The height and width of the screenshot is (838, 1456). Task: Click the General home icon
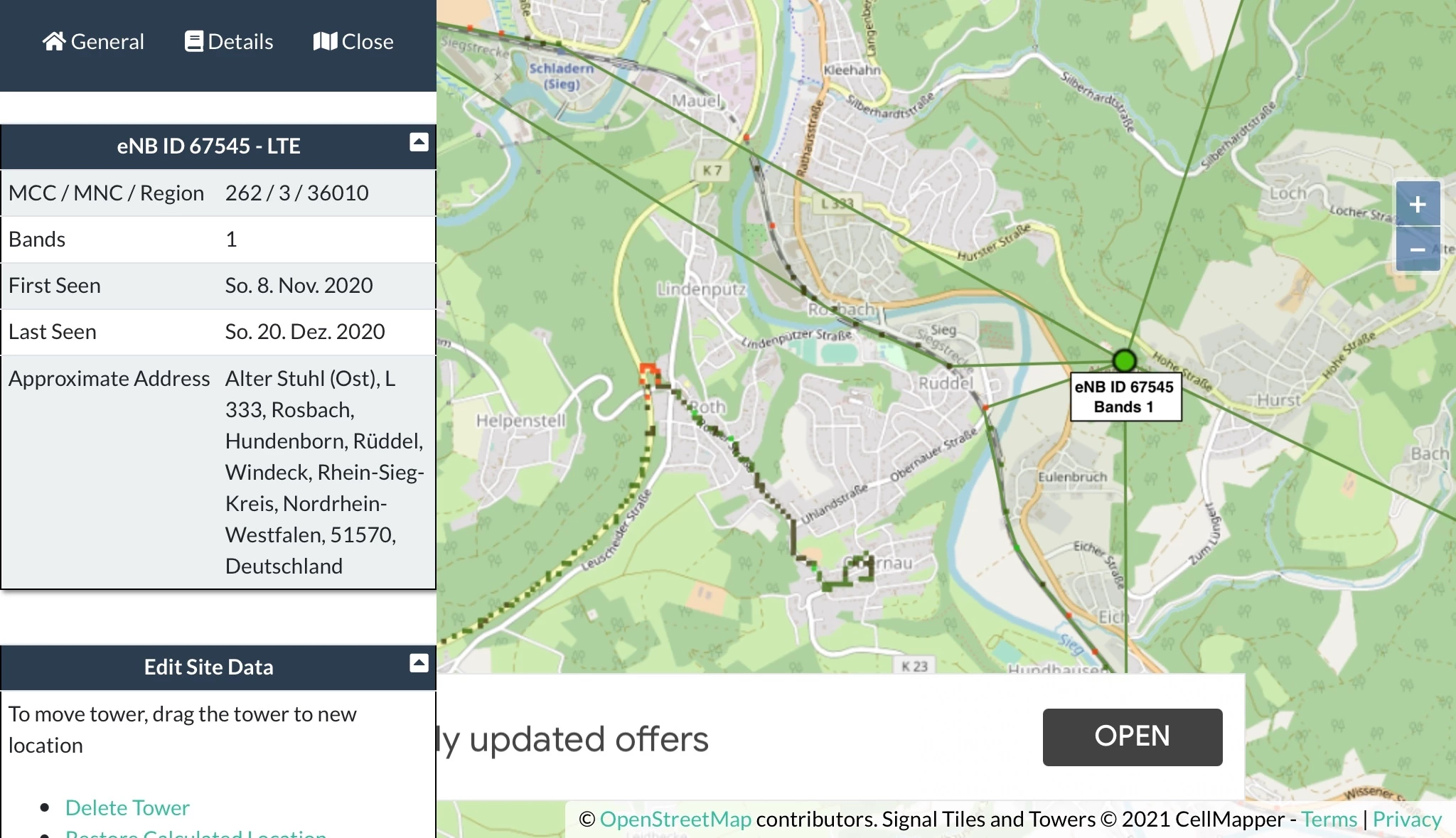(x=54, y=41)
